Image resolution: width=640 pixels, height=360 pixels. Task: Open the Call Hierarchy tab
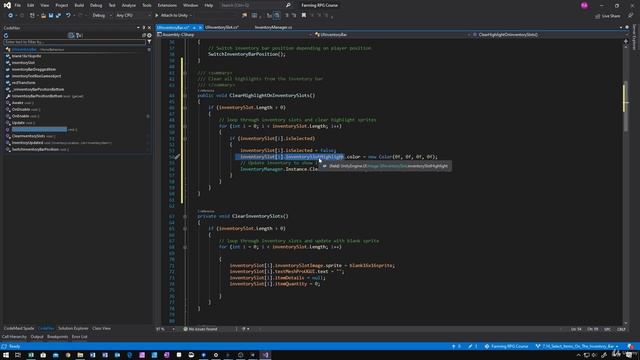coord(14,337)
